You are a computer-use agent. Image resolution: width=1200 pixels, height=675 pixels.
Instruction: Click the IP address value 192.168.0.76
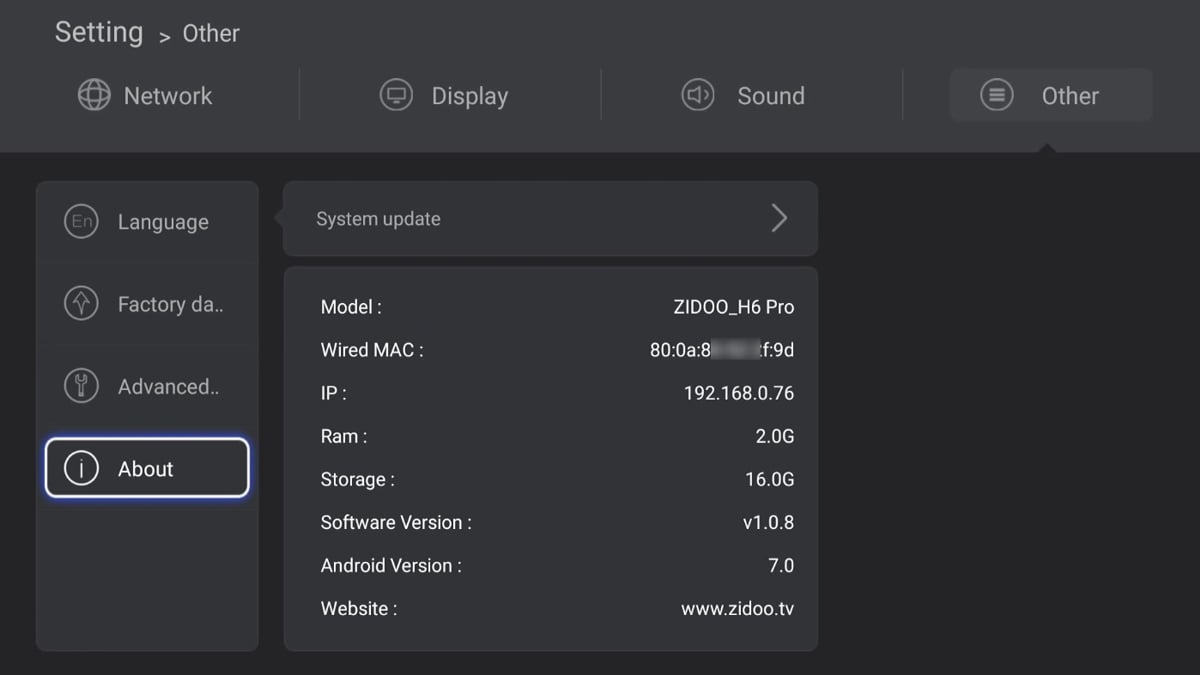(738, 393)
